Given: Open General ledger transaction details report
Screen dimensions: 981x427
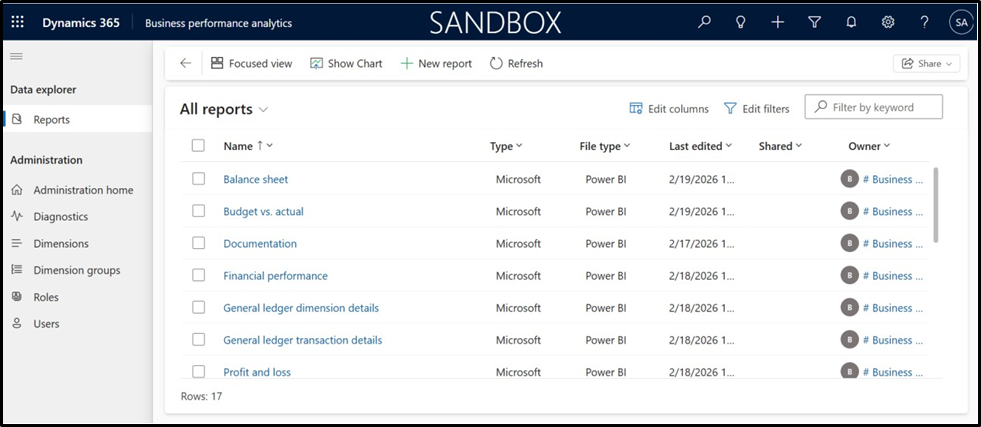Looking at the screenshot, I should [x=303, y=340].
